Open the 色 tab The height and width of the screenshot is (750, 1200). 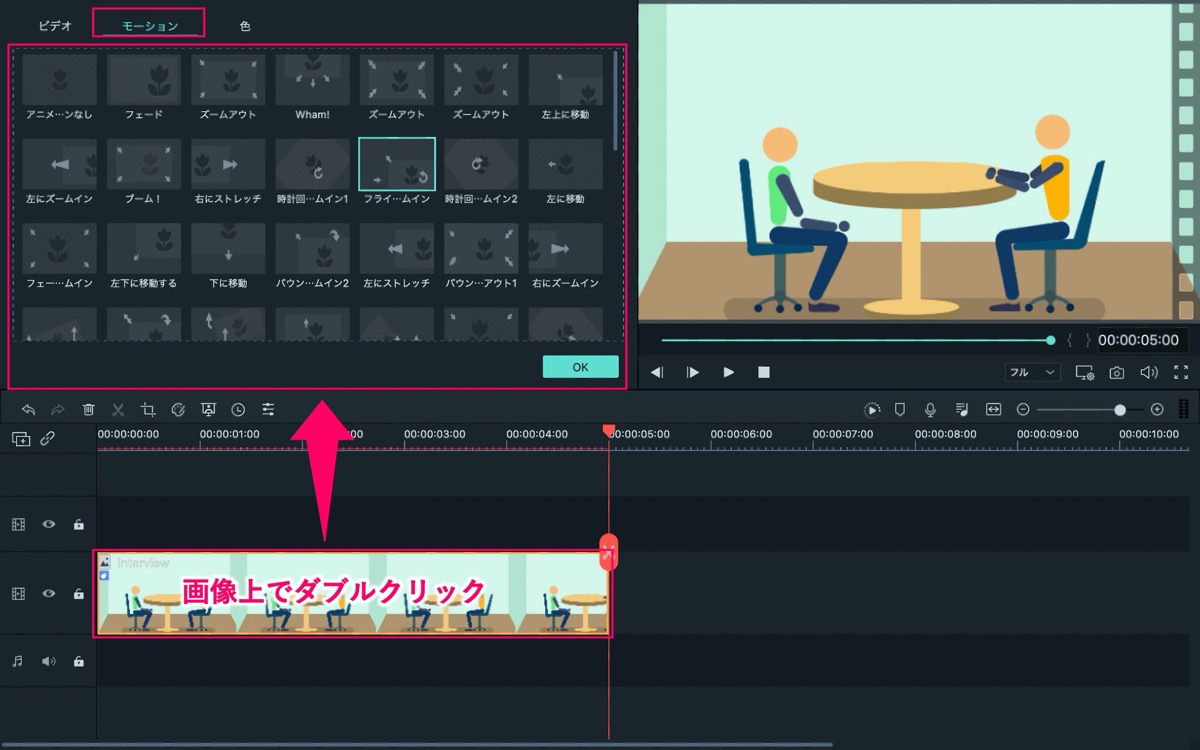pos(245,26)
